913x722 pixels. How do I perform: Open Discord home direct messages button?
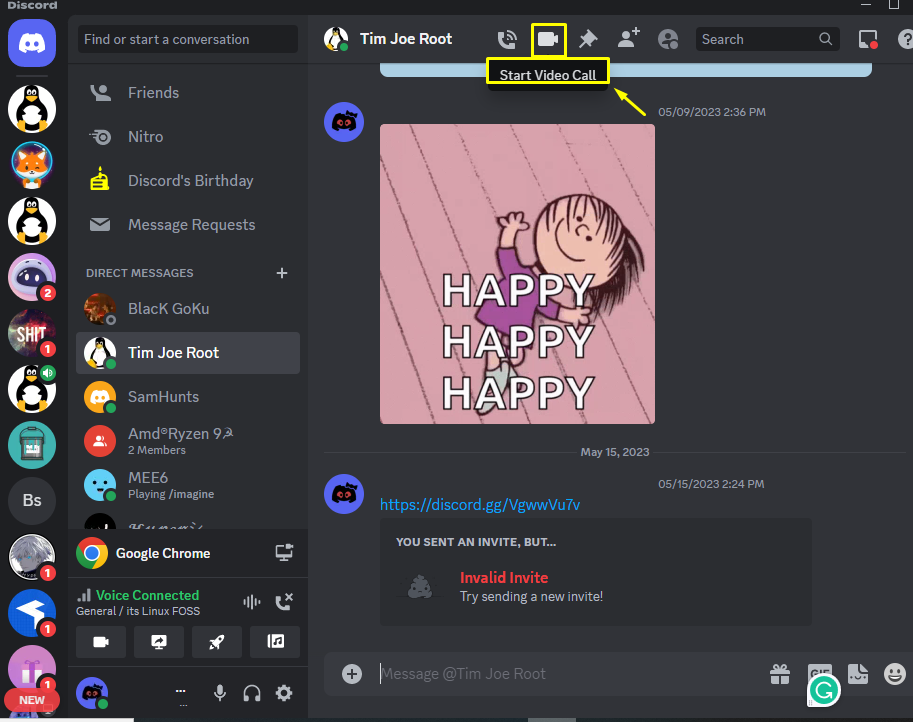tap(32, 43)
